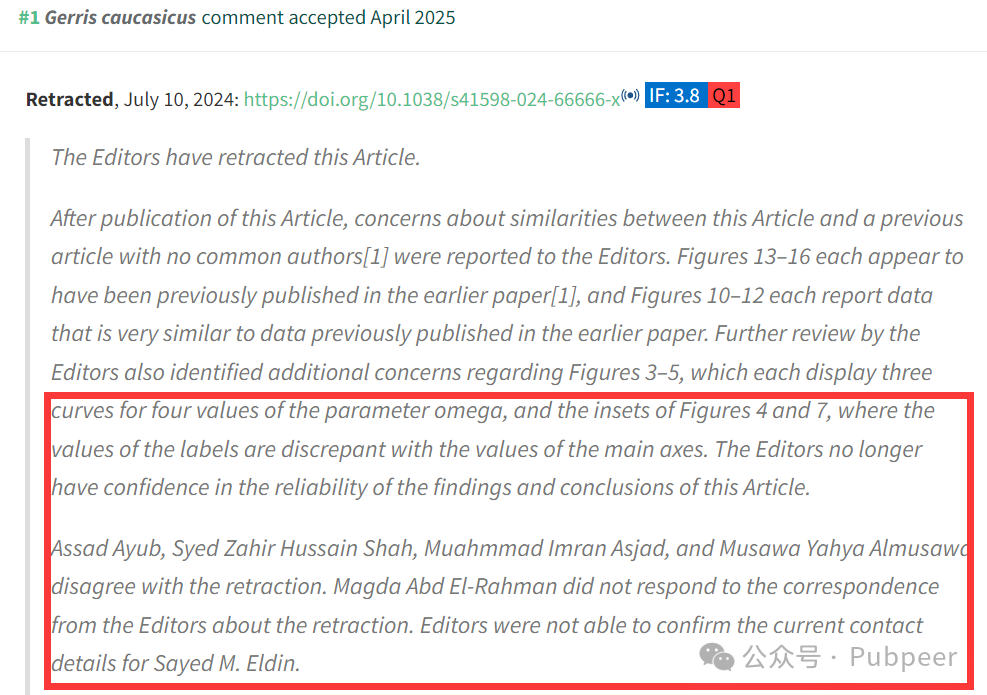Click the WeChat logo in the watermark

pos(716,657)
